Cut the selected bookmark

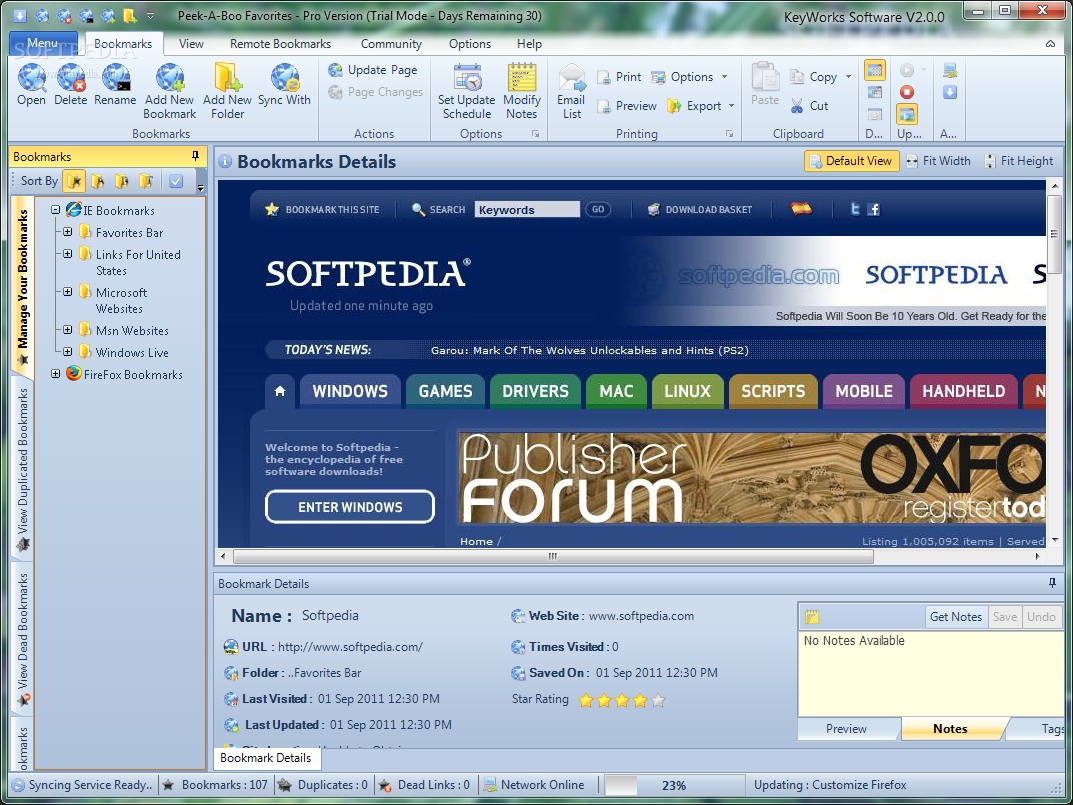point(809,106)
